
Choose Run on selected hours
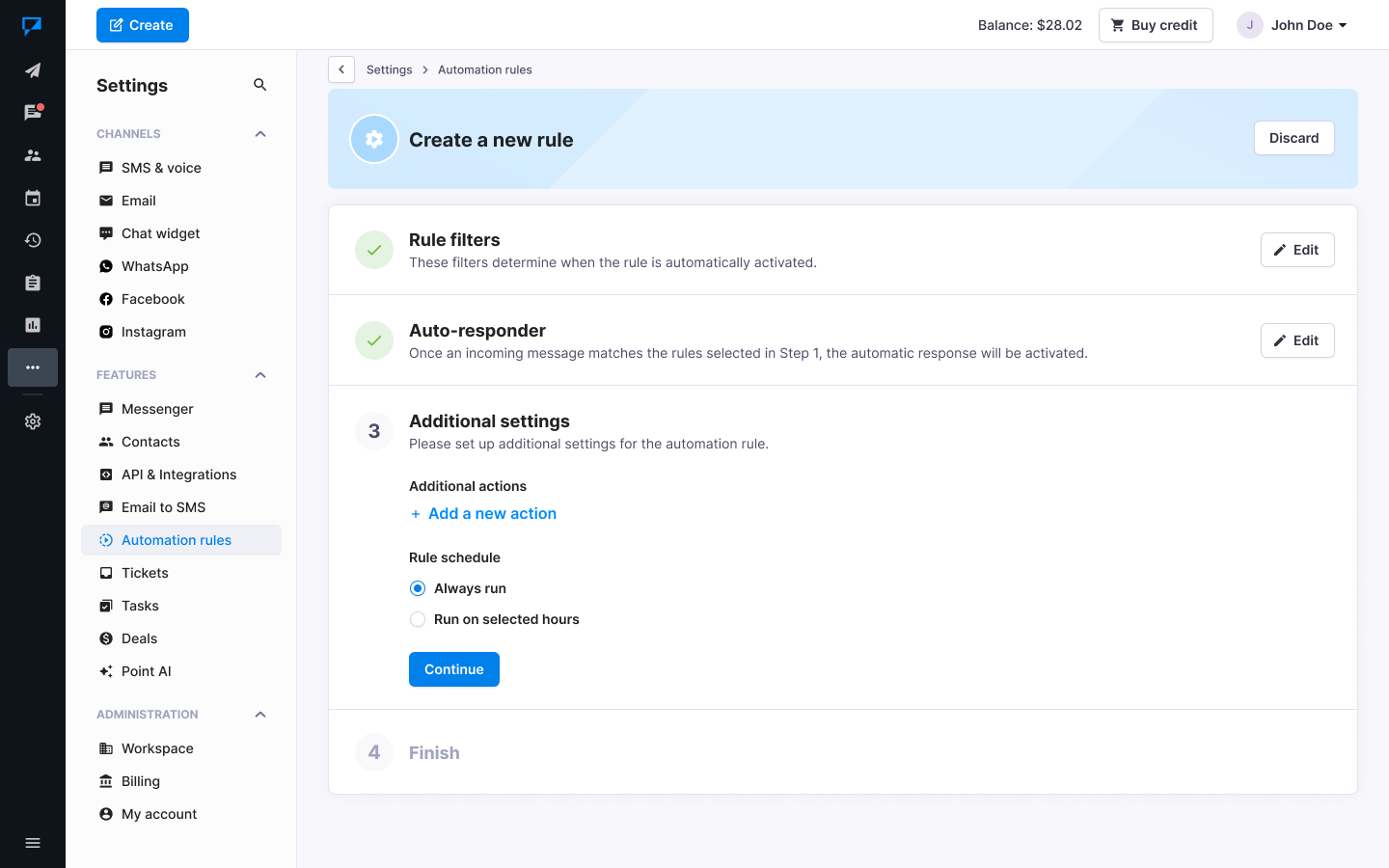pyautogui.click(x=417, y=619)
